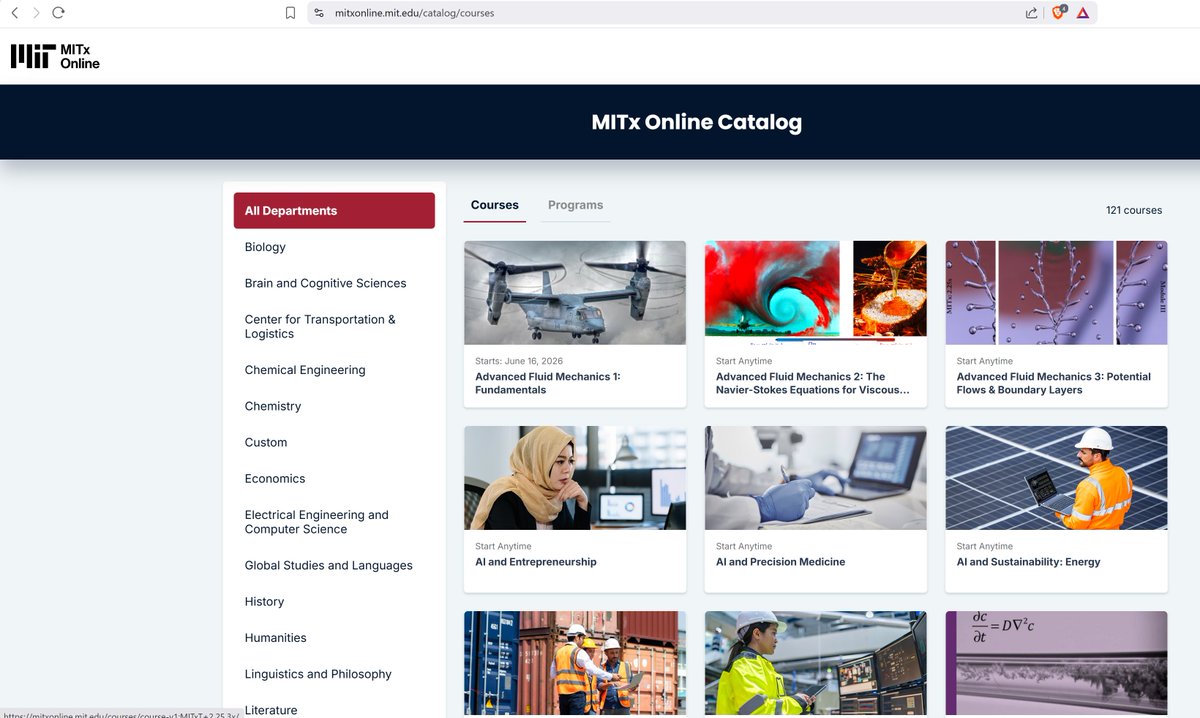Reload the page with the refresh icon
Screen dimensions: 1200x718
[58, 13]
